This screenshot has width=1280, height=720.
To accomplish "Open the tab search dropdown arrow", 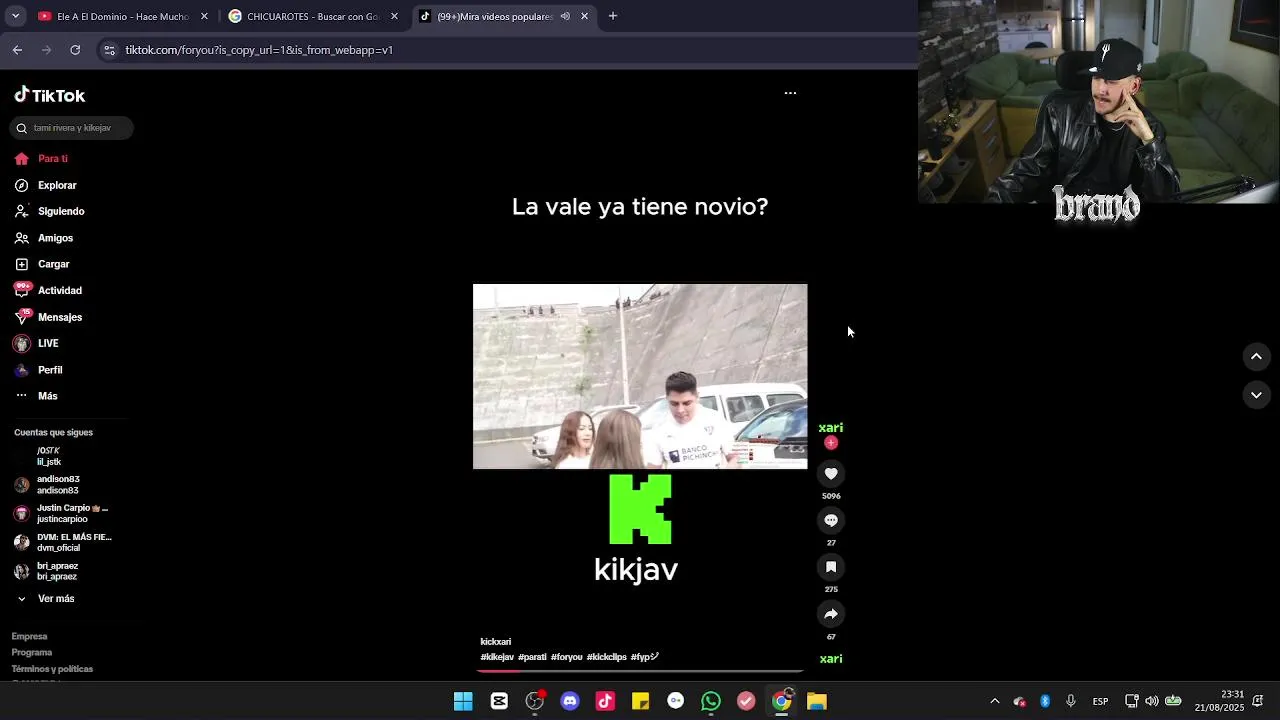I will click(x=15, y=16).
